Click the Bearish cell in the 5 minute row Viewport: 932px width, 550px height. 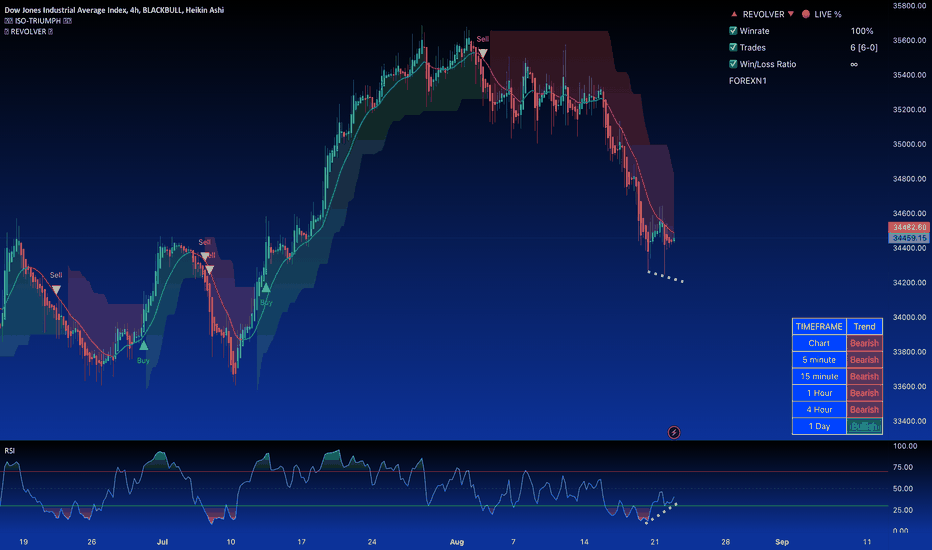pyautogui.click(x=864, y=360)
